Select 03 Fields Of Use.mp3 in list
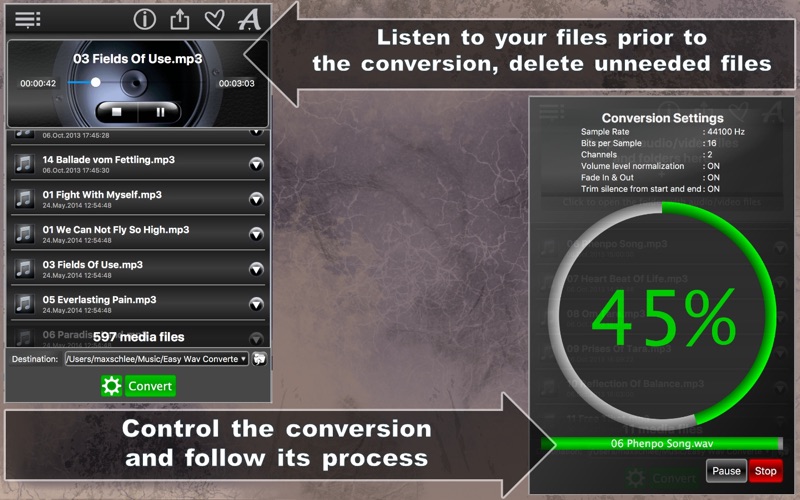This screenshot has width=800, height=500. [x=92, y=265]
